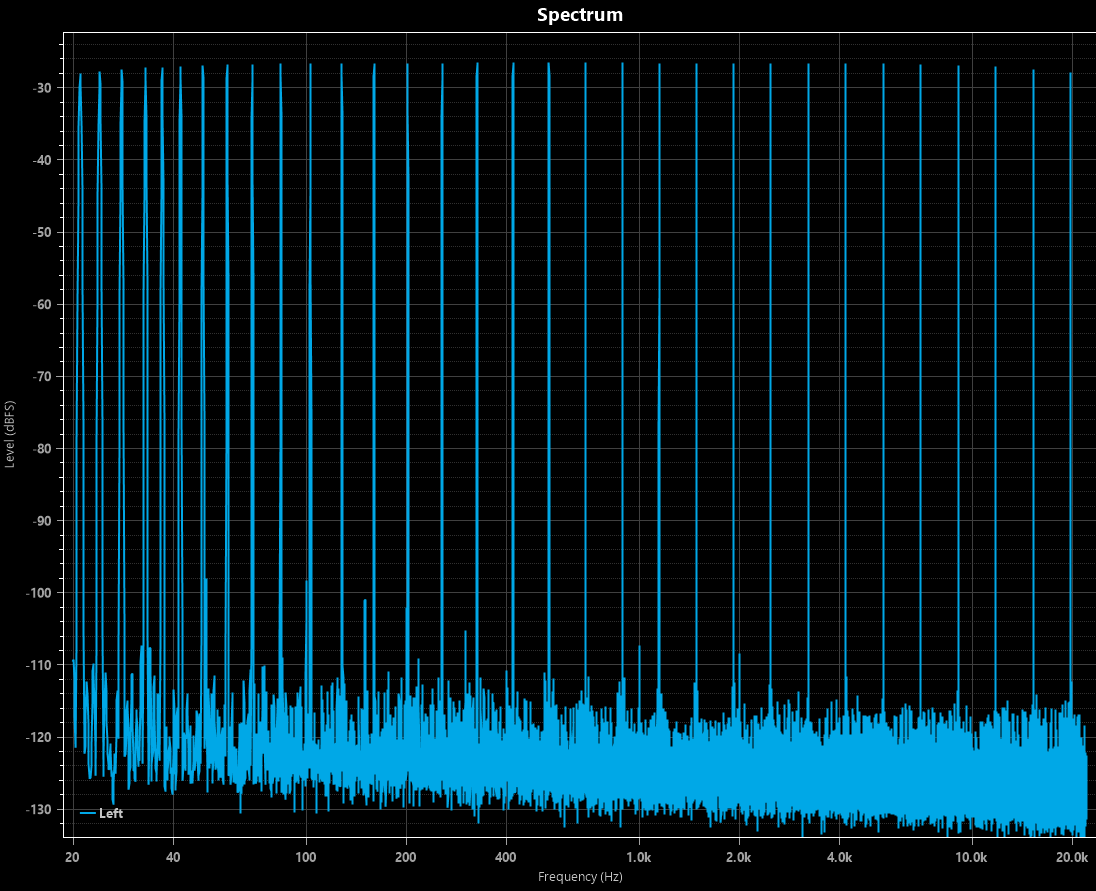
Task: Click the 200 Hz frequency tick label
Action: coord(405,857)
